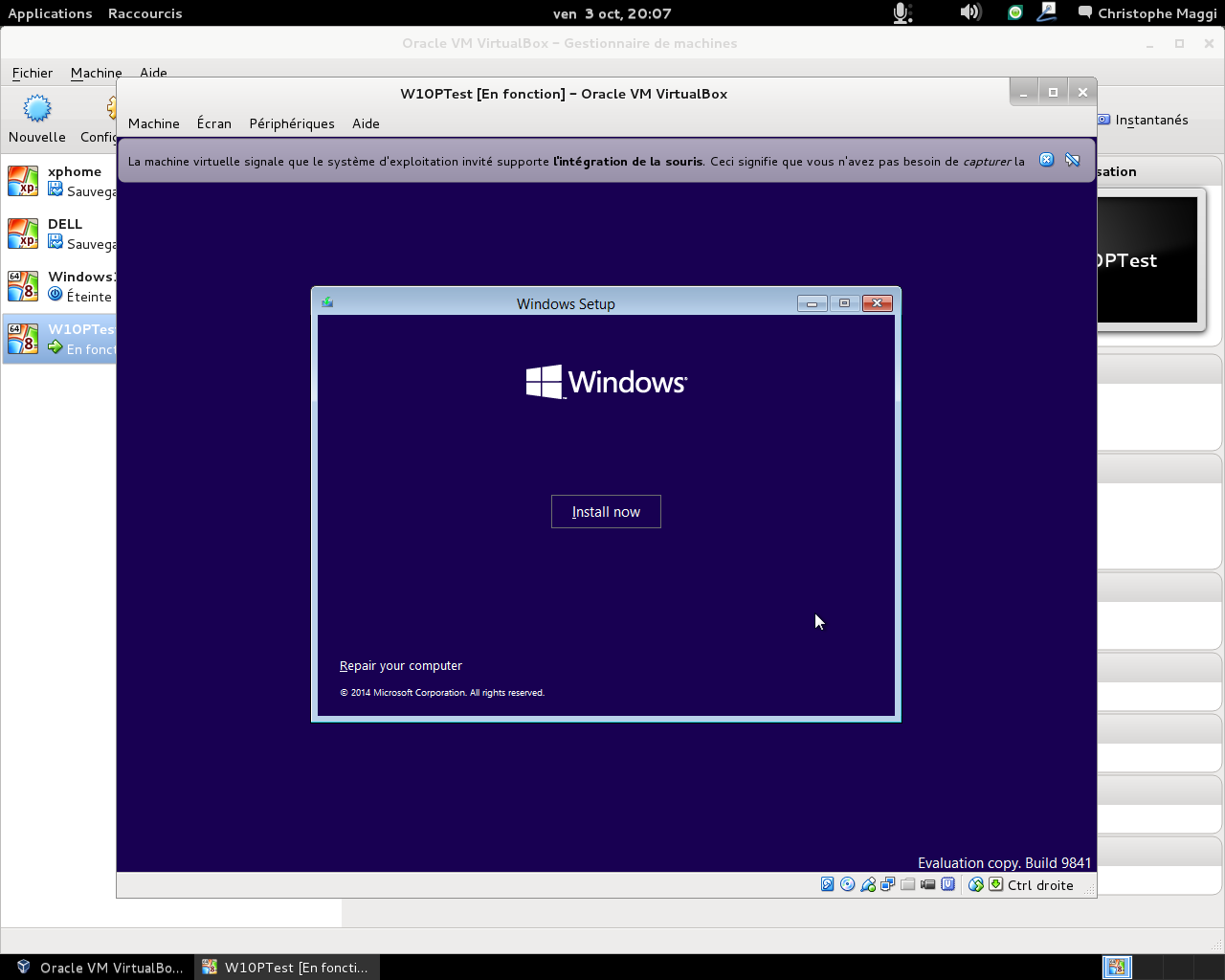1225x980 pixels.
Task: Open the Applications menu in top panel
Action: [50, 13]
